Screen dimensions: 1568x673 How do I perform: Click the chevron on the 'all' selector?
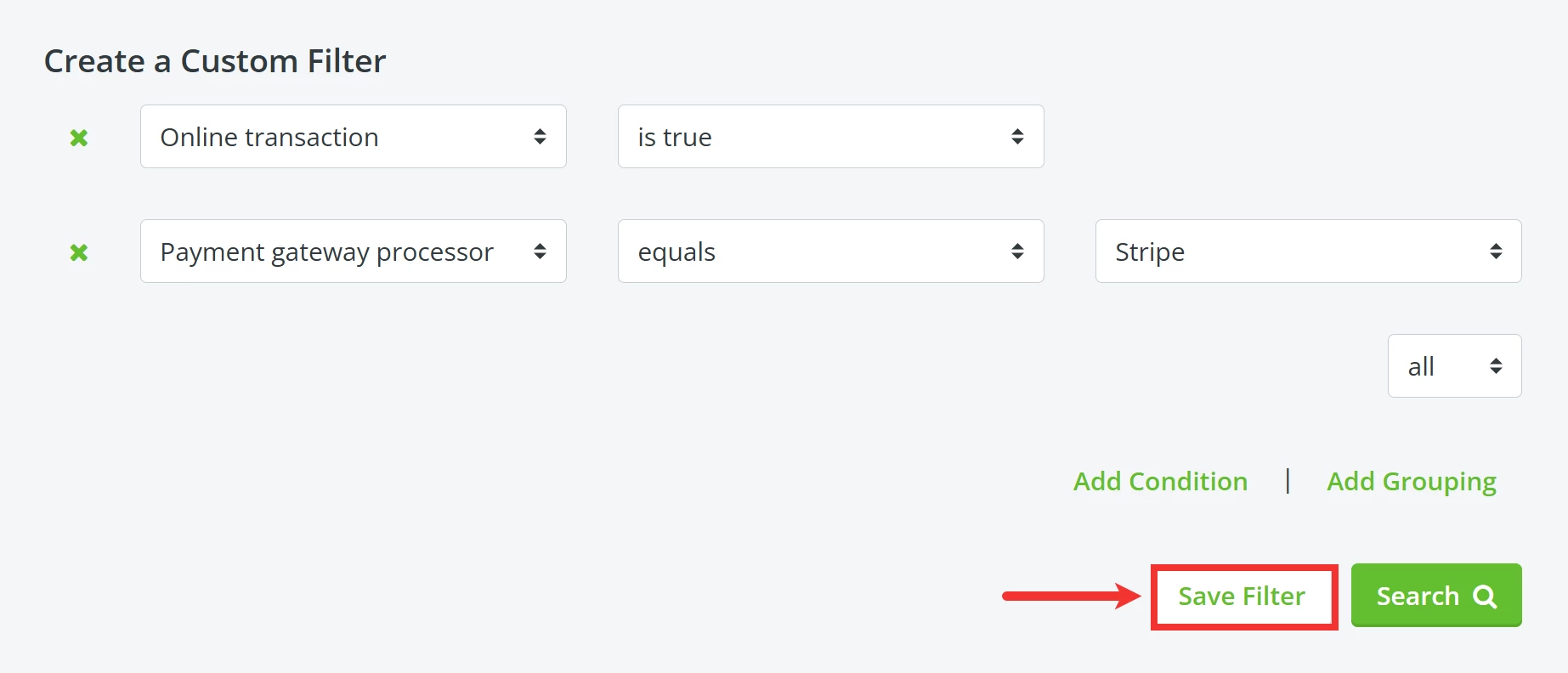click(x=1496, y=365)
